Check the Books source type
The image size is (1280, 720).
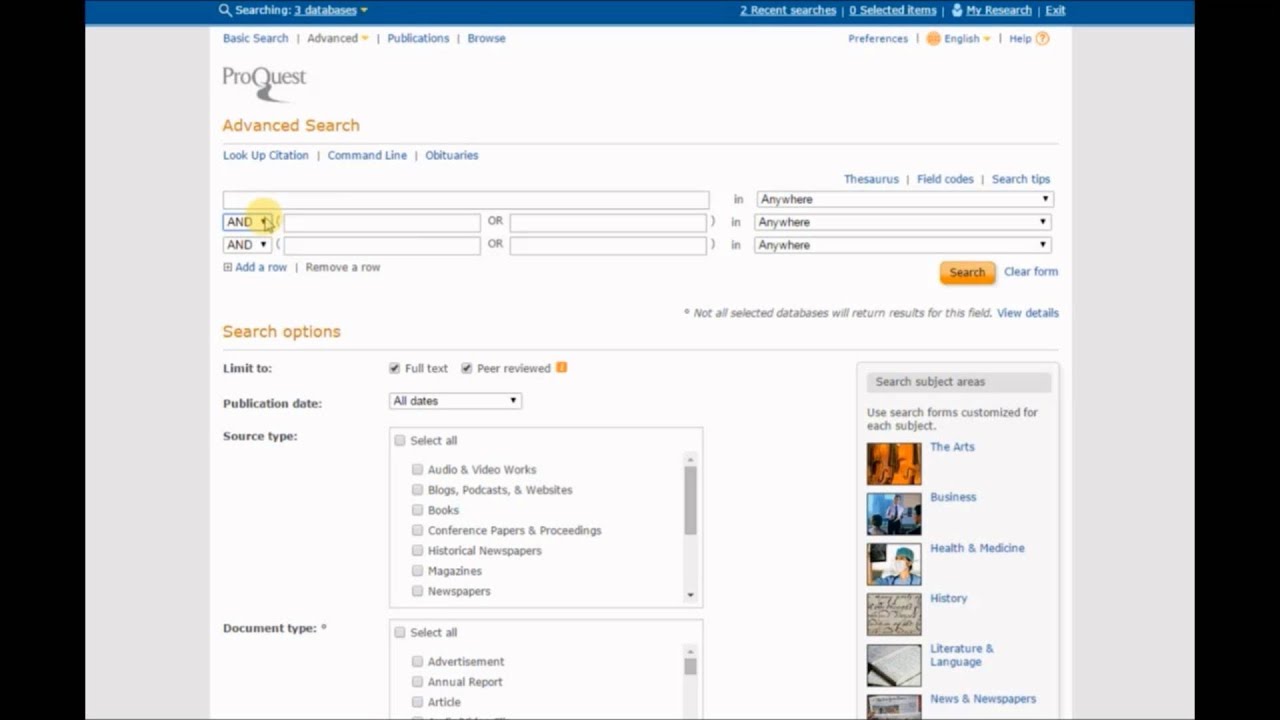click(417, 510)
